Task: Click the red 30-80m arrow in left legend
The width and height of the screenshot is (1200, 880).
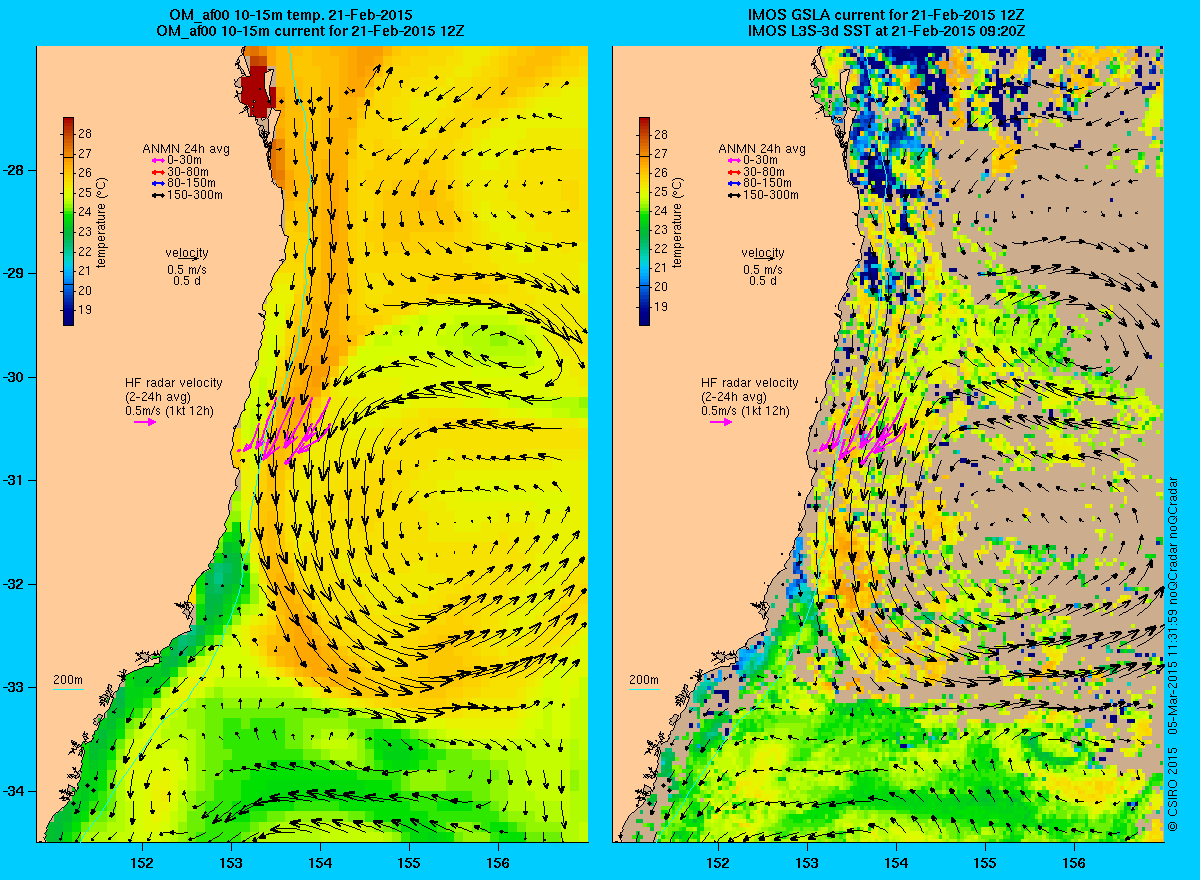Action: tap(158, 172)
